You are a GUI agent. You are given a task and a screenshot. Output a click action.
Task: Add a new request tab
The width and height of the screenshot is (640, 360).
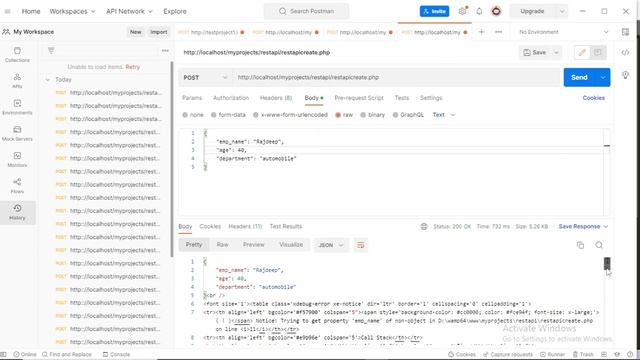482,32
